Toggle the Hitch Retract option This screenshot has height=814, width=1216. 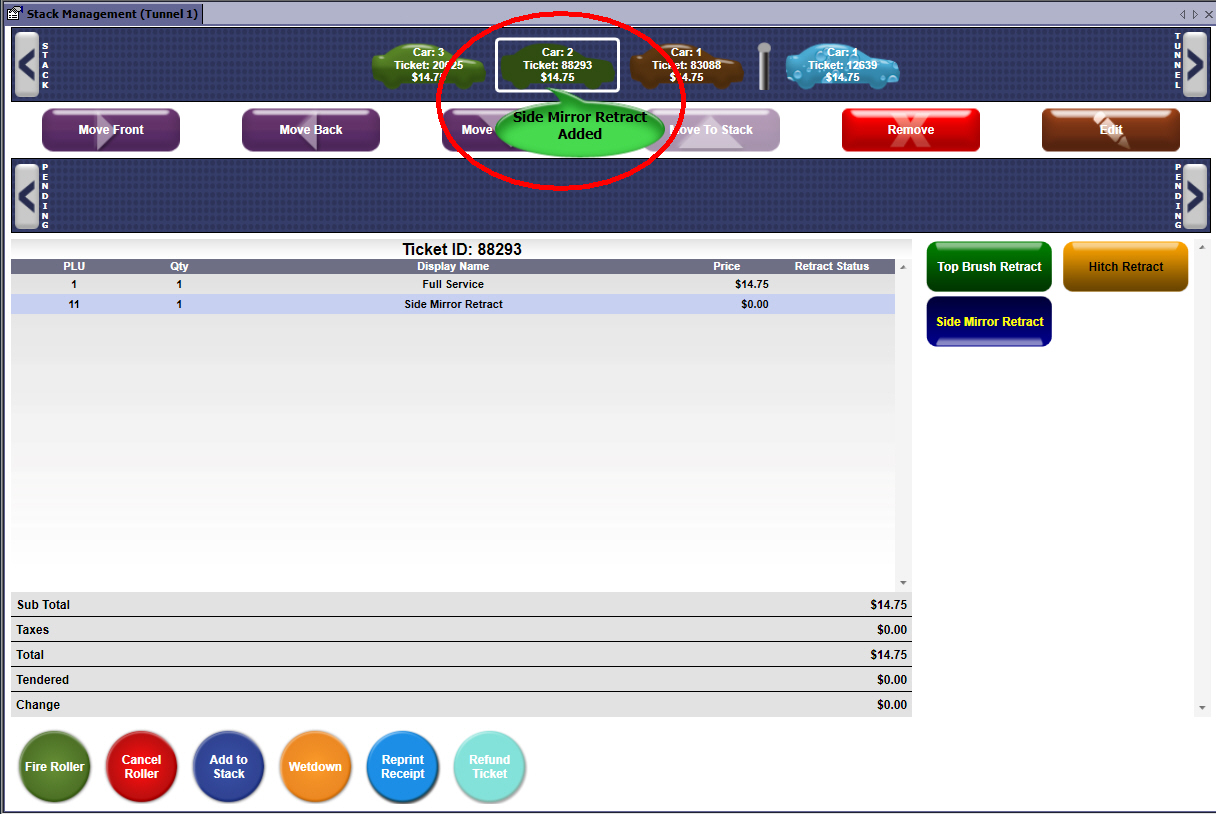pyautogui.click(x=1125, y=267)
